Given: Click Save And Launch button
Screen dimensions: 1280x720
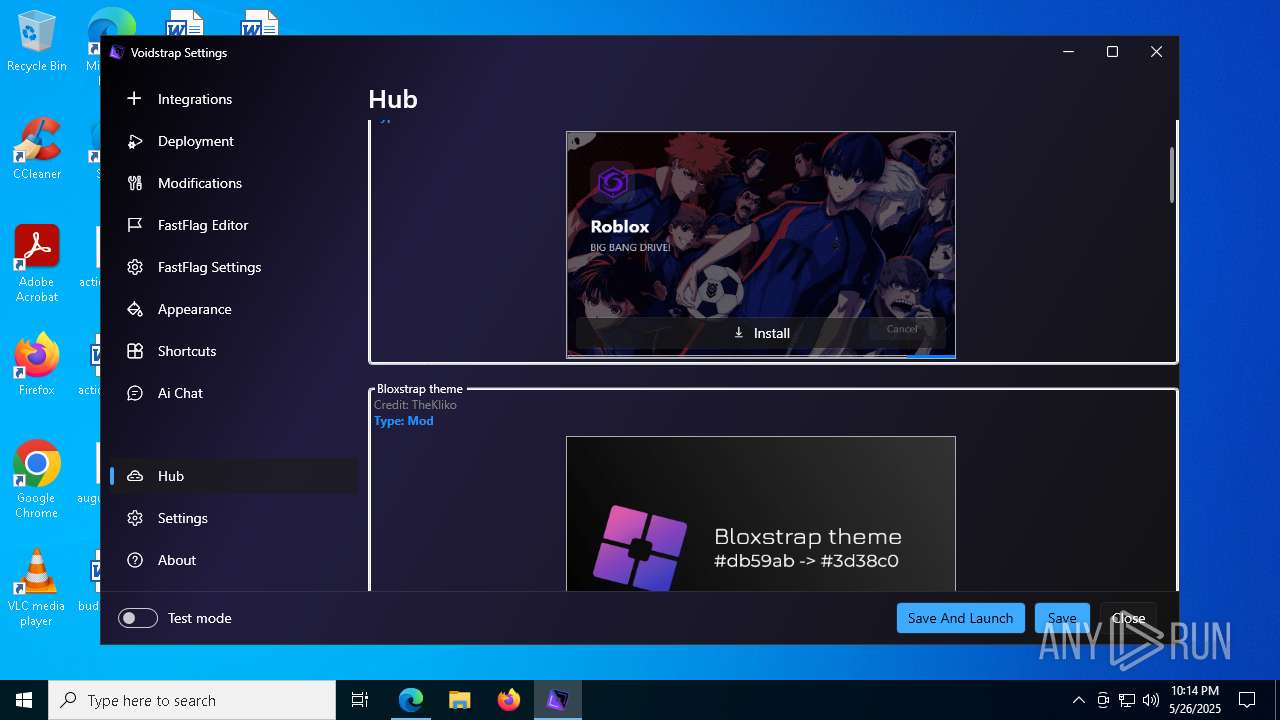Looking at the screenshot, I should (x=960, y=618).
